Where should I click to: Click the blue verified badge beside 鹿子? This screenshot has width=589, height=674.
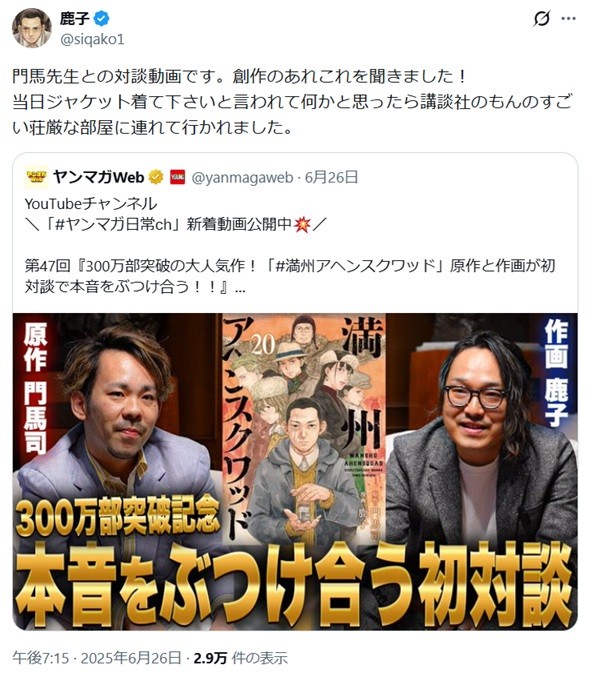[x=102, y=18]
